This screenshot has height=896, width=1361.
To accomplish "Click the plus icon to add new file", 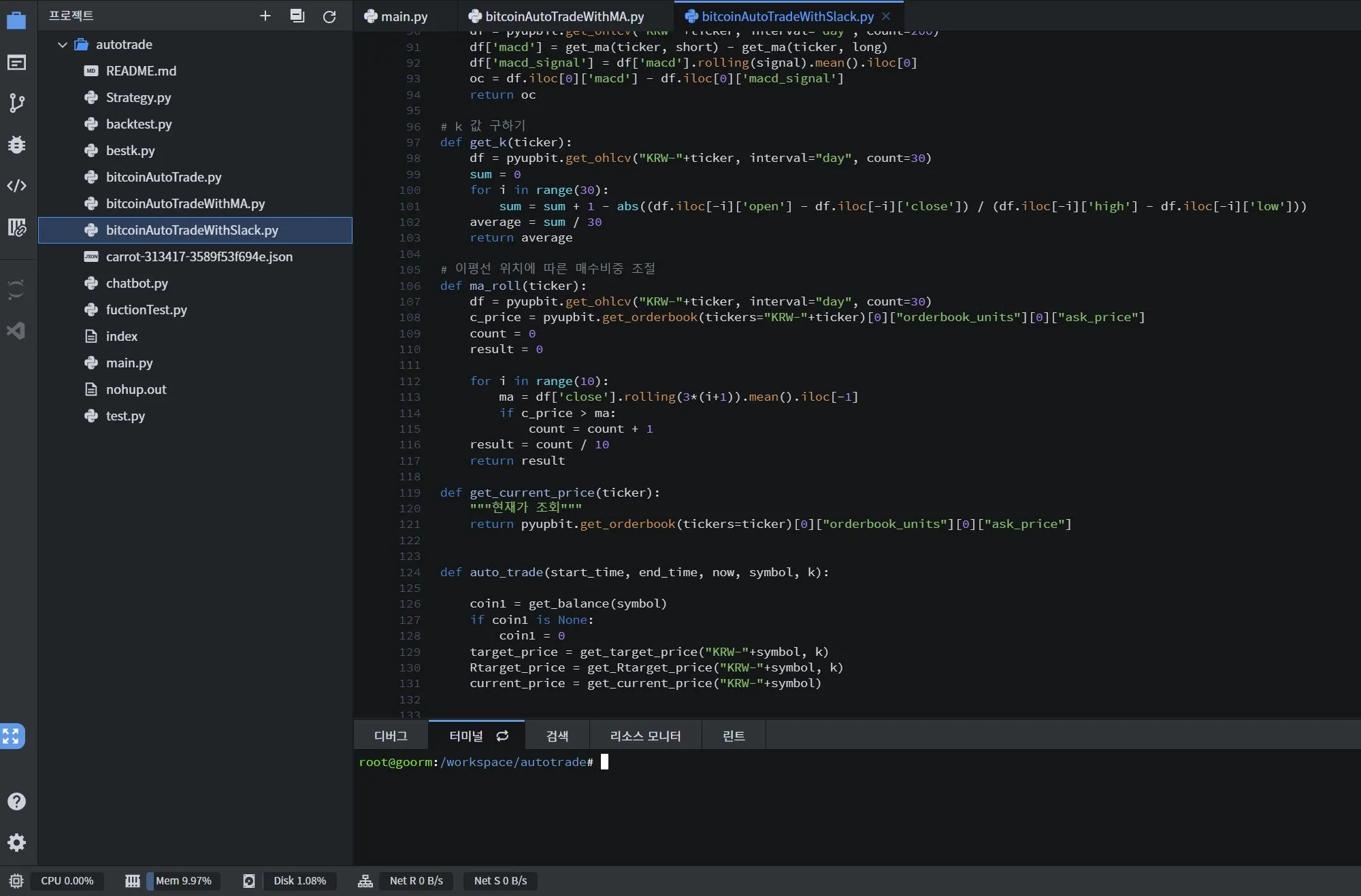I will (x=265, y=16).
